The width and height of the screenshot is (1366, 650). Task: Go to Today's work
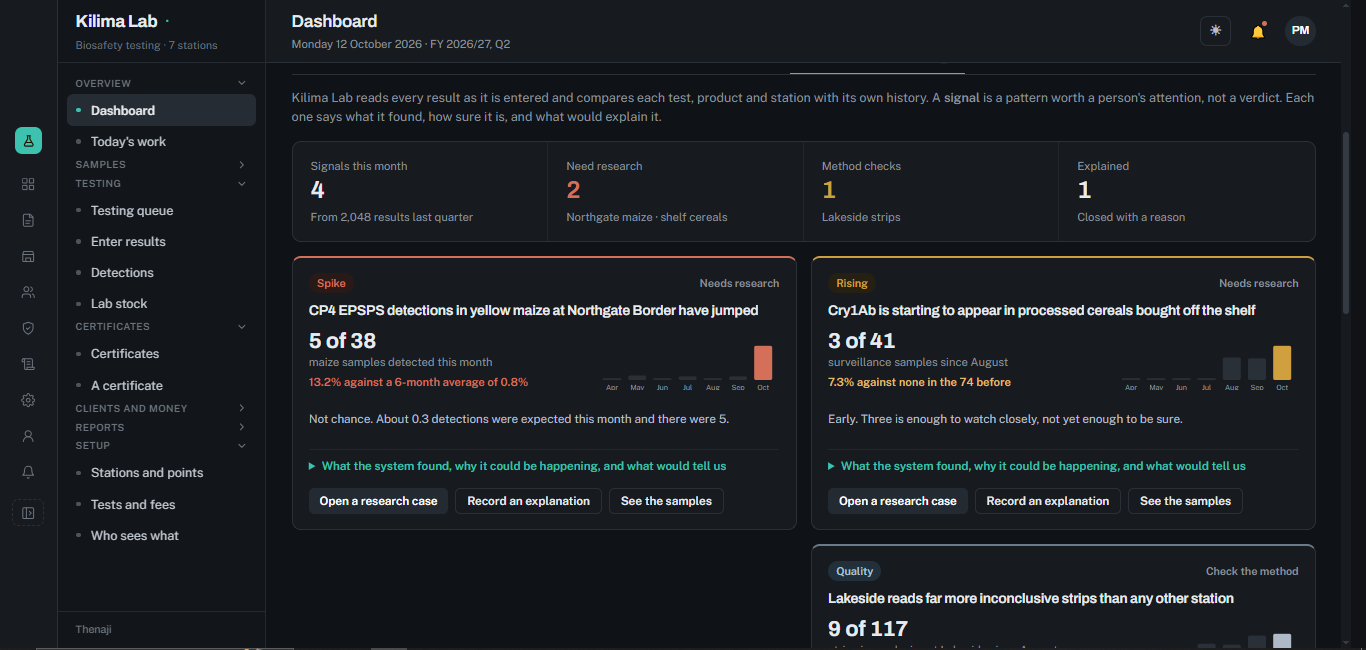161,141
